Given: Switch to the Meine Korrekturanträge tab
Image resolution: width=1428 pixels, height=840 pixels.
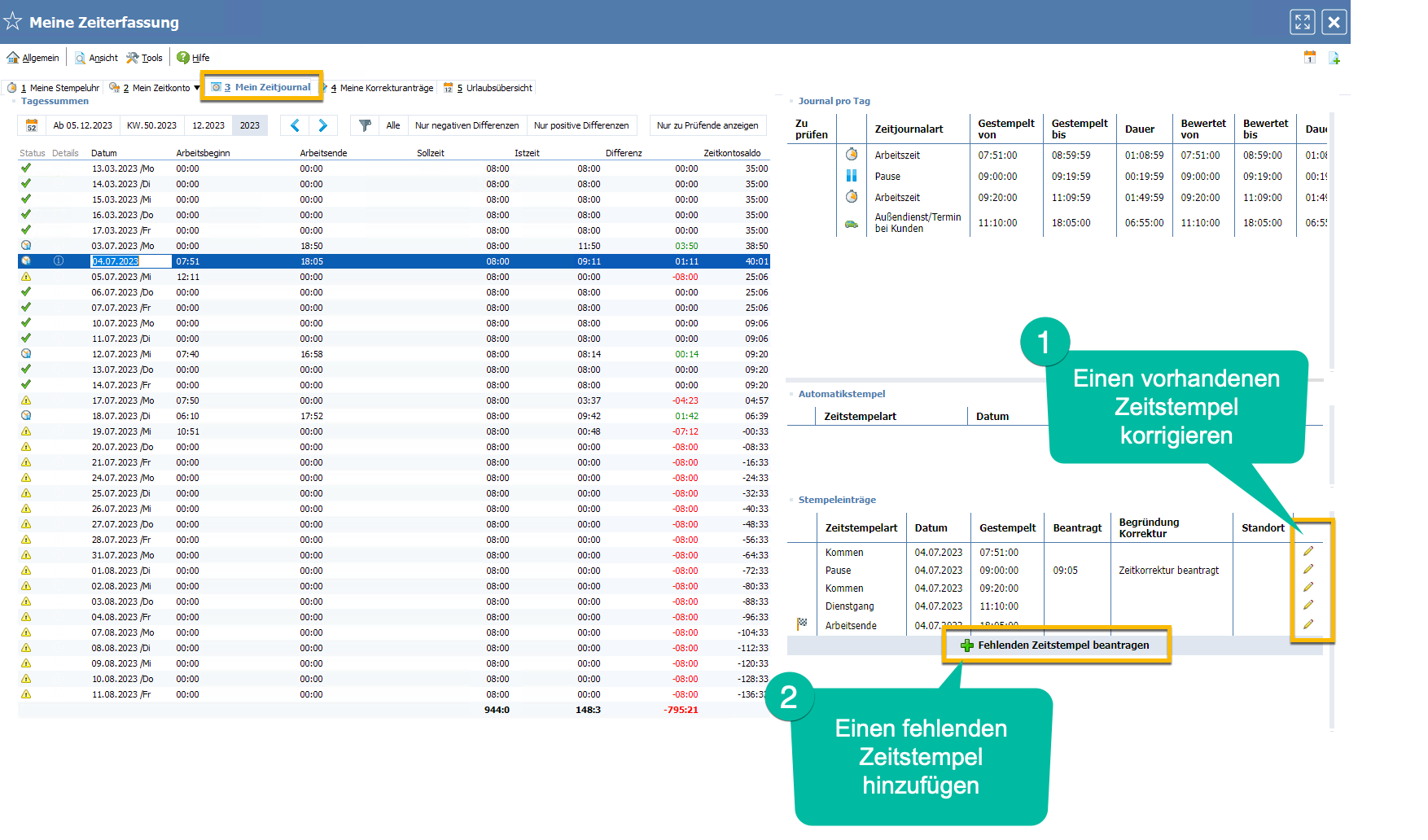Looking at the screenshot, I should [382, 88].
